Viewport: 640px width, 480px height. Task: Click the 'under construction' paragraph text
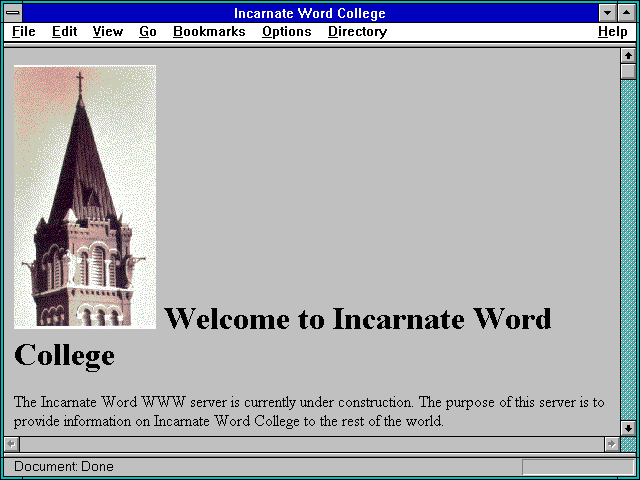[309, 411]
